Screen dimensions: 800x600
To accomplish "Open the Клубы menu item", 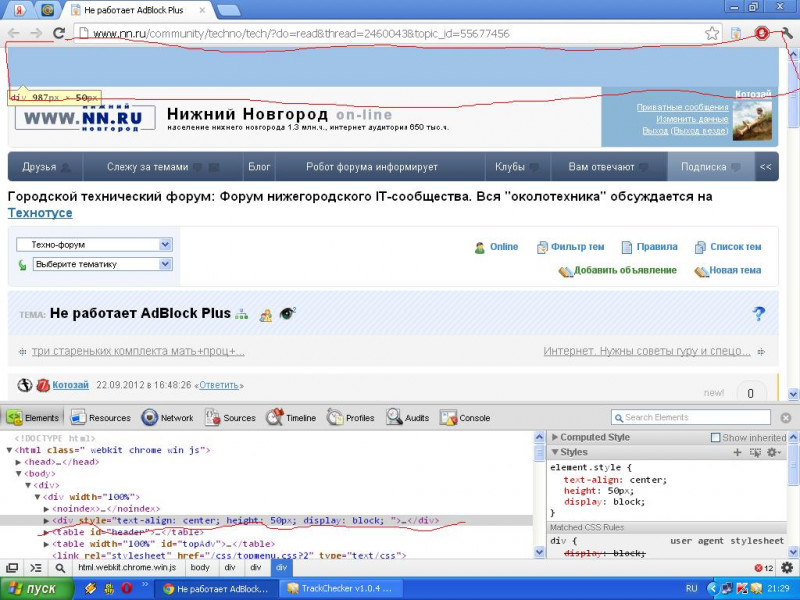I will pyautogui.click(x=517, y=166).
